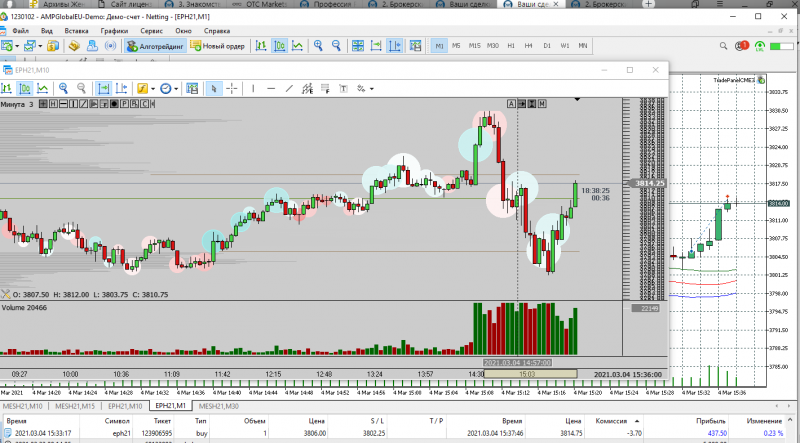Click the 3814.00 price line label in right chart
Image resolution: width=800 pixels, height=443 pixels.
(779, 203)
